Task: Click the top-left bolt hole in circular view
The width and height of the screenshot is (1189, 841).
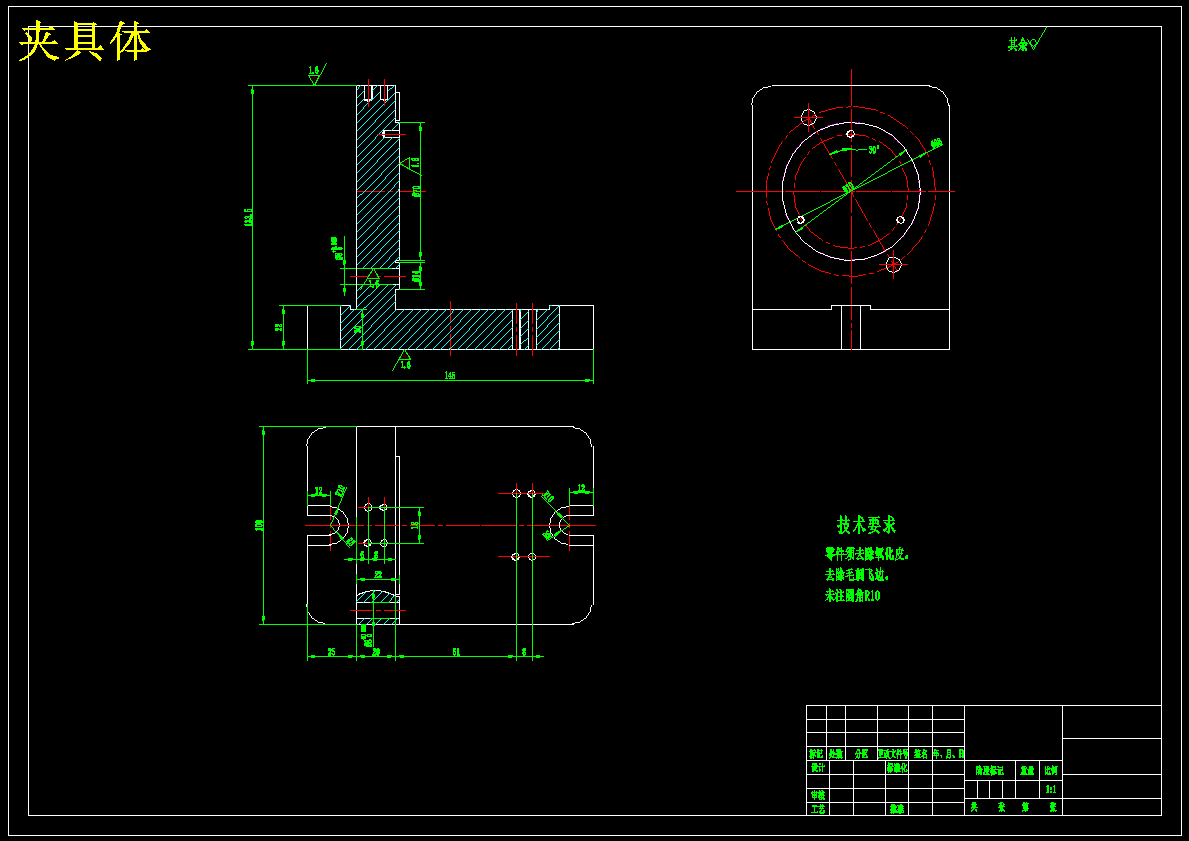Action: 808,118
